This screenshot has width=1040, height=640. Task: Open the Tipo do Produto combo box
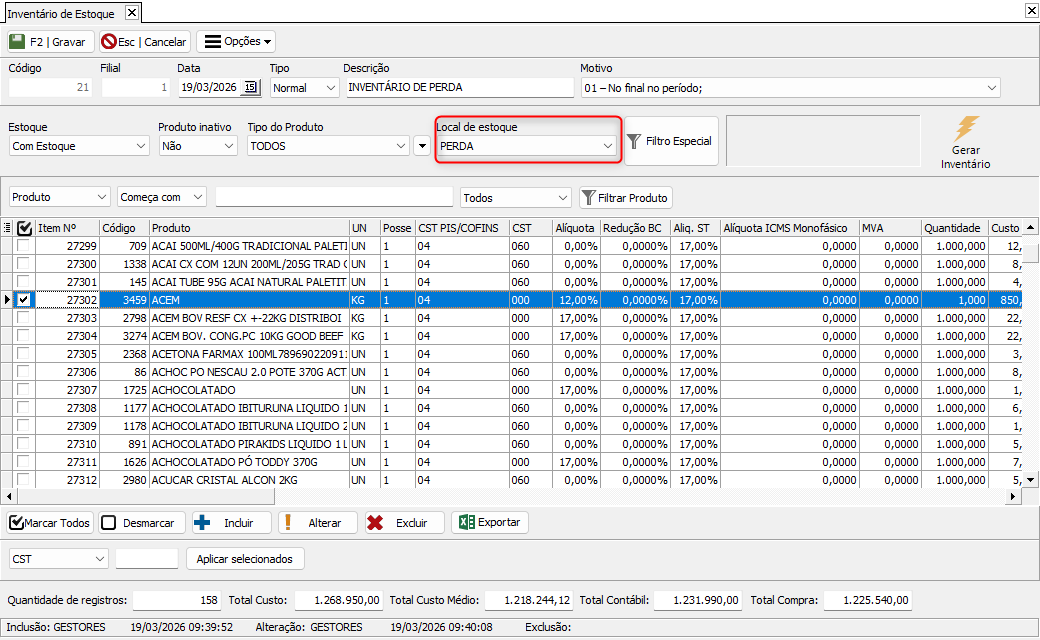click(x=401, y=146)
